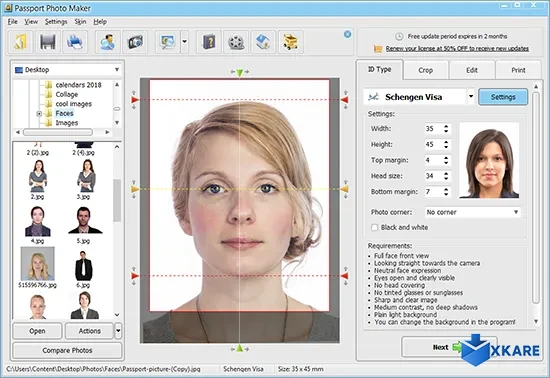Open the Help menu
This screenshot has height=378, width=550.
tap(100, 22)
